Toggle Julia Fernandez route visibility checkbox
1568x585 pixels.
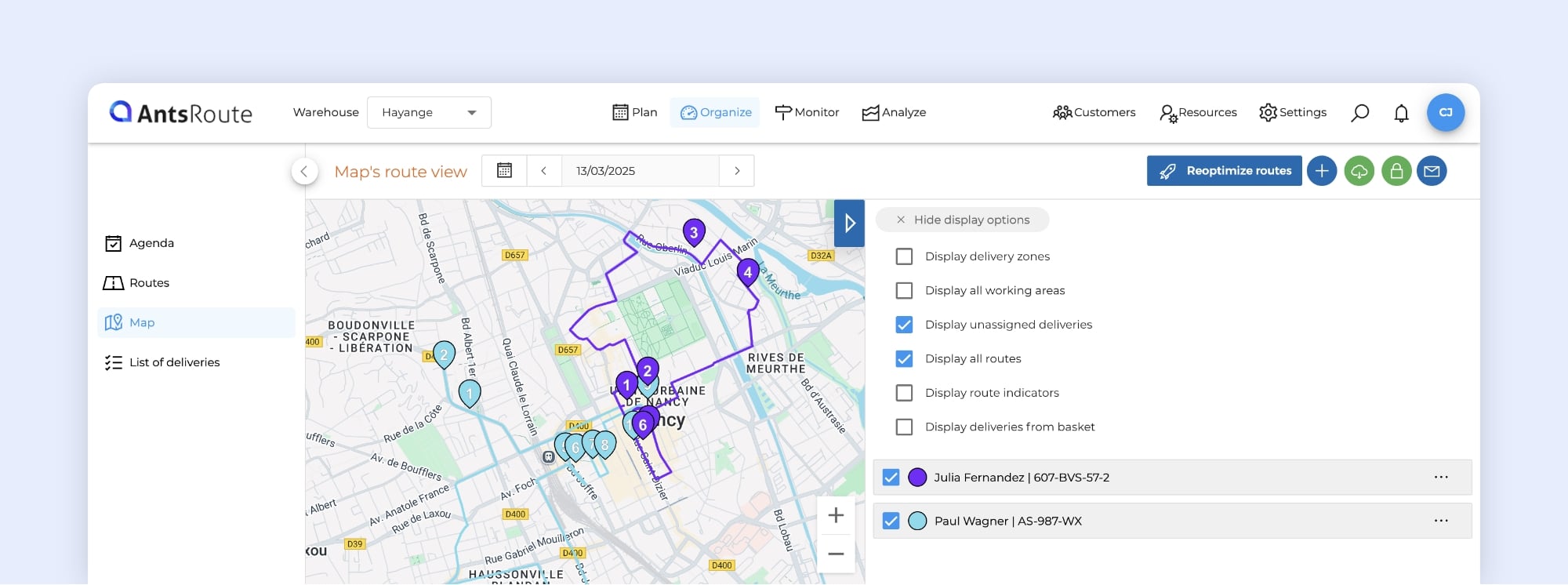891,478
